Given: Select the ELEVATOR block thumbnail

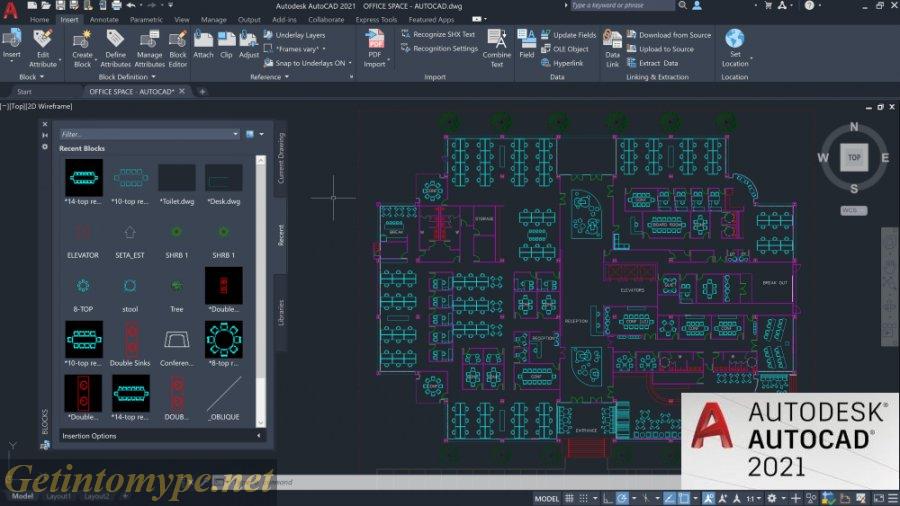Looking at the screenshot, I should point(83,232).
